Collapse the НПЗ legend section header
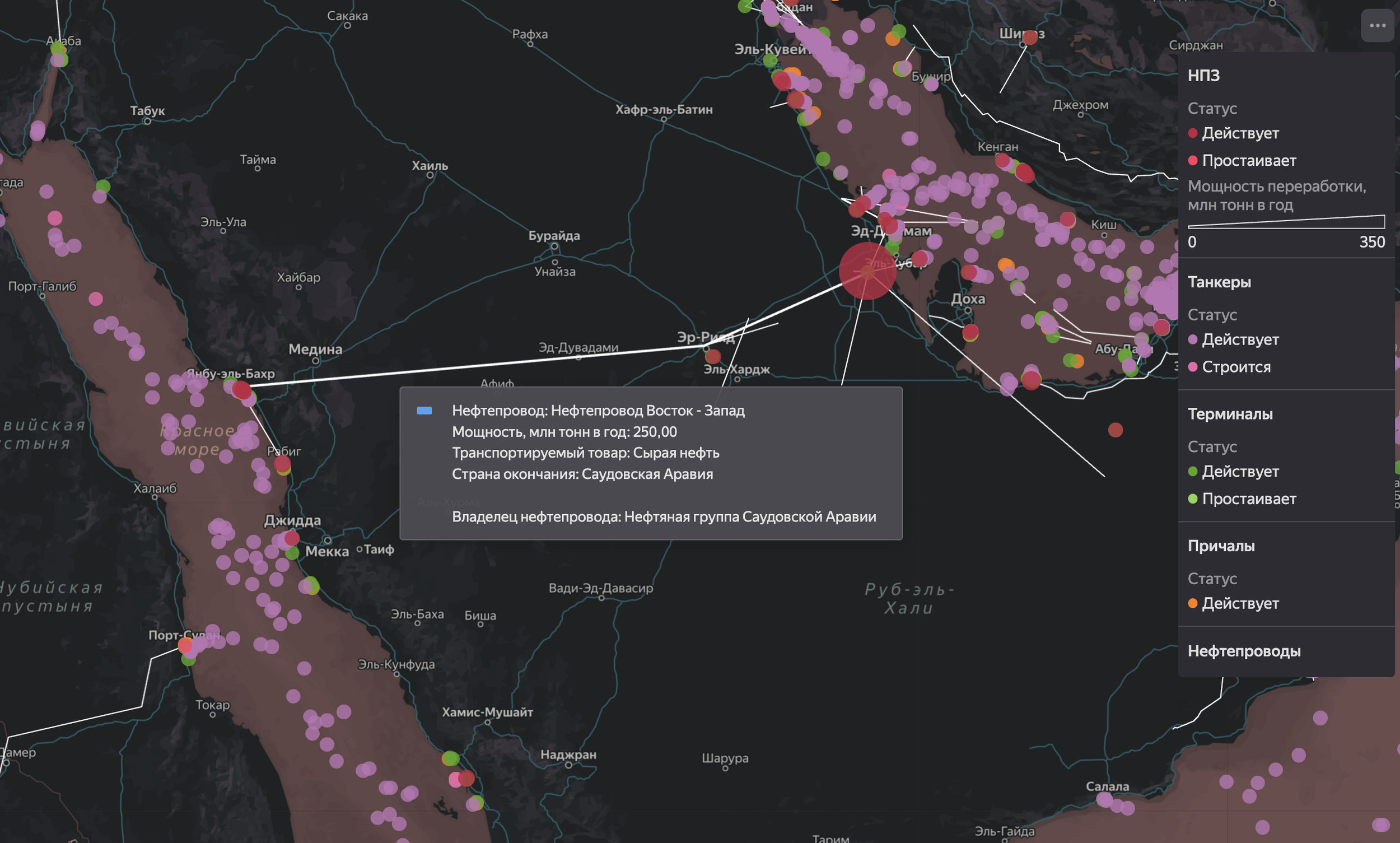 (x=1203, y=76)
